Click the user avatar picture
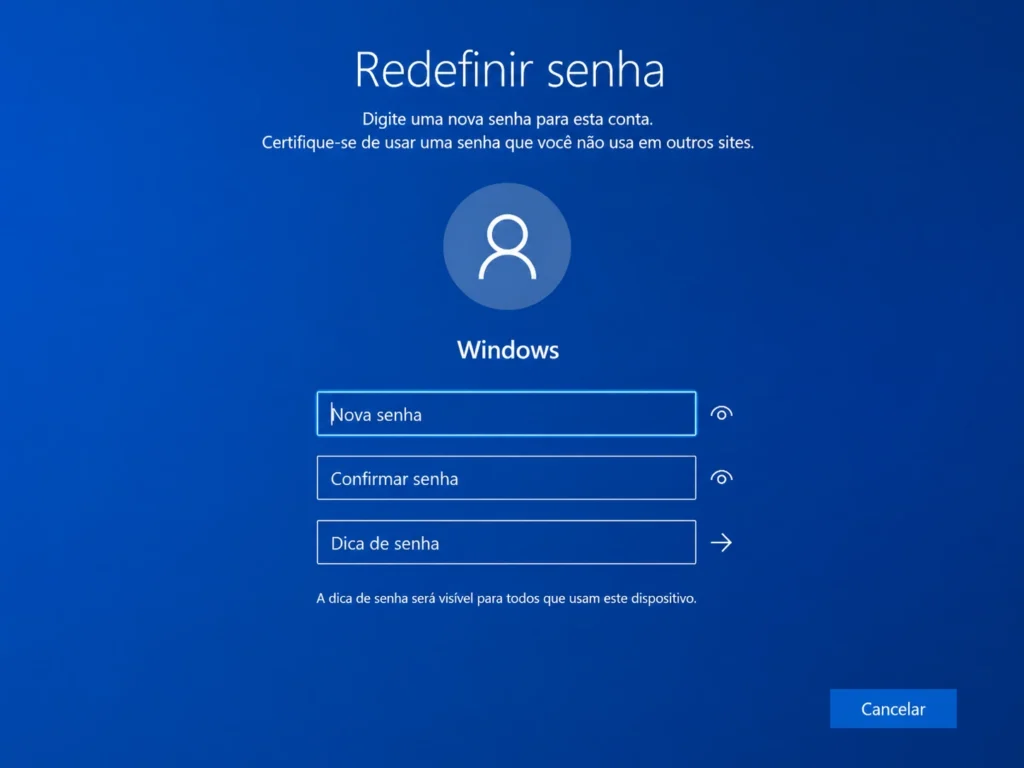Screen dimensions: 1024x768 pyautogui.click(x=507, y=246)
